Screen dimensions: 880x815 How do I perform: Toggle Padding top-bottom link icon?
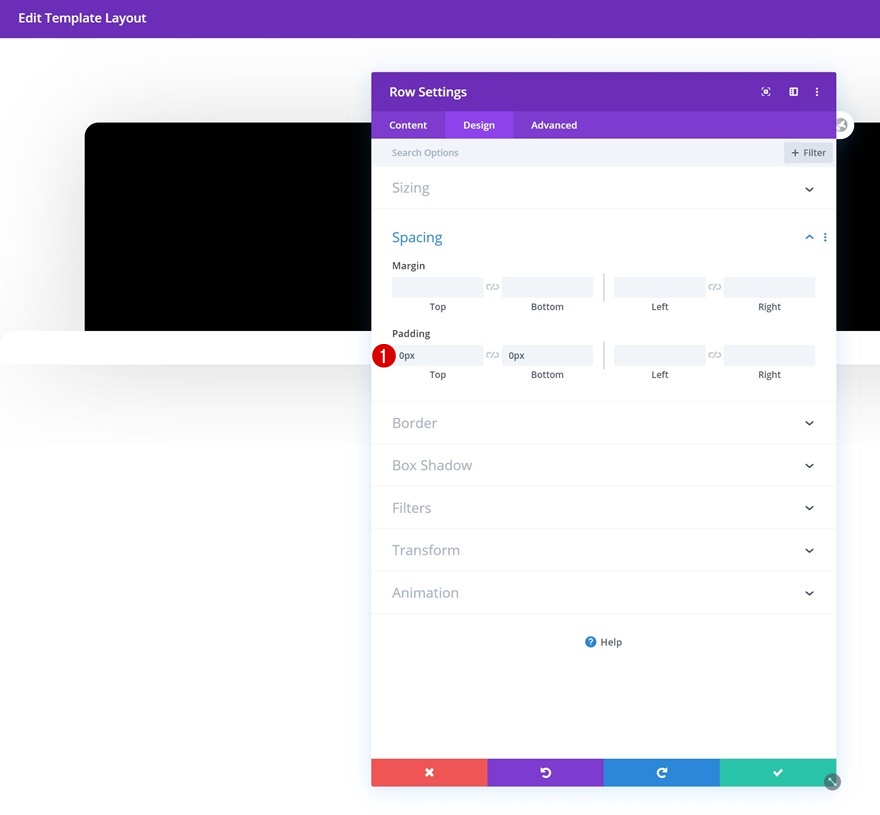(x=492, y=355)
